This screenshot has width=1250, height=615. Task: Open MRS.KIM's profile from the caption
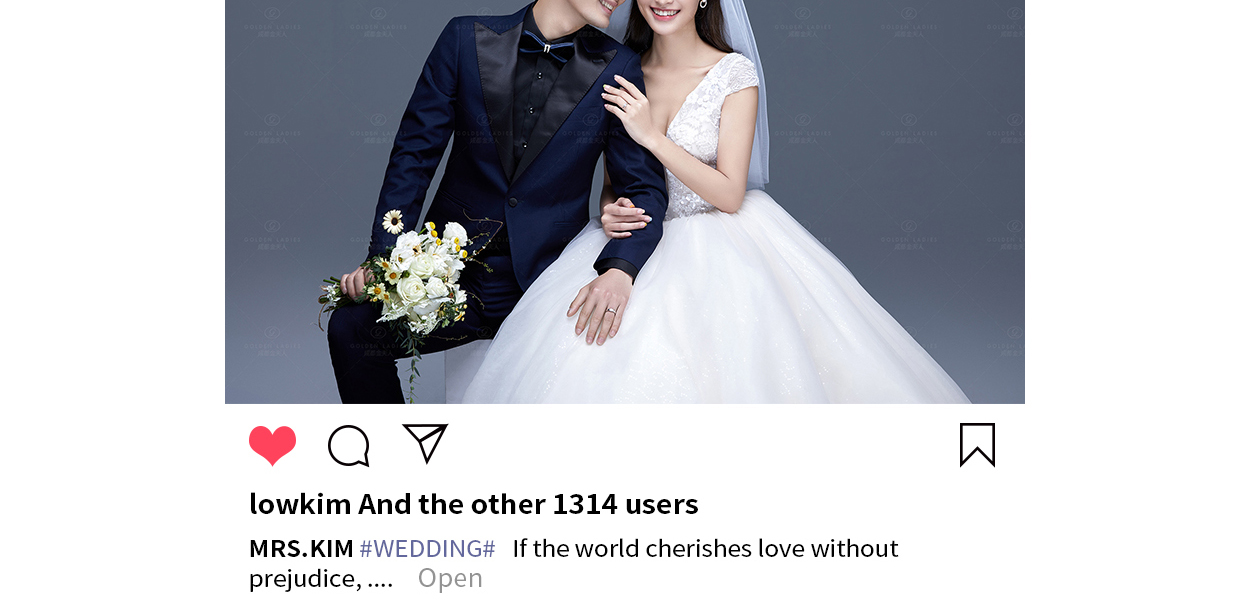point(301,548)
